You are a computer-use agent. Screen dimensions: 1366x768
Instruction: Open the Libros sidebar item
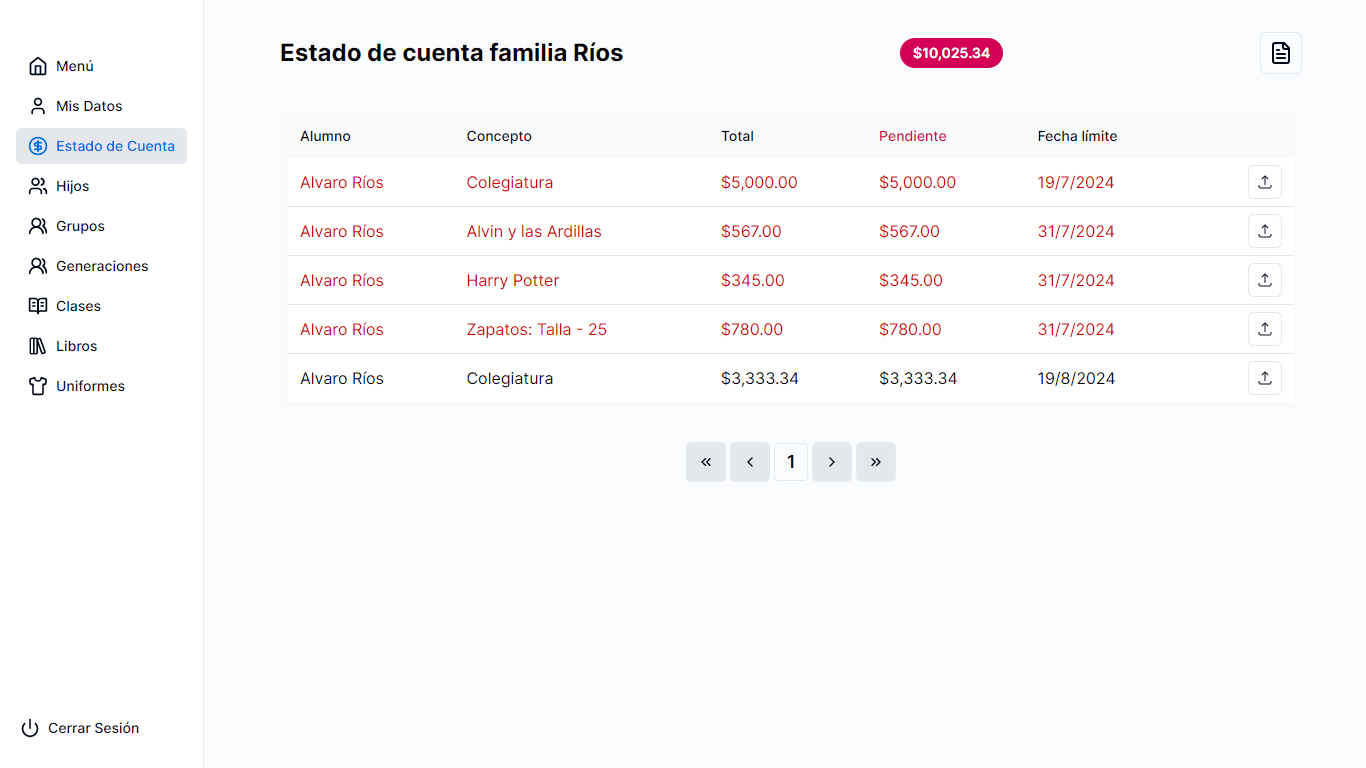(x=76, y=346)
